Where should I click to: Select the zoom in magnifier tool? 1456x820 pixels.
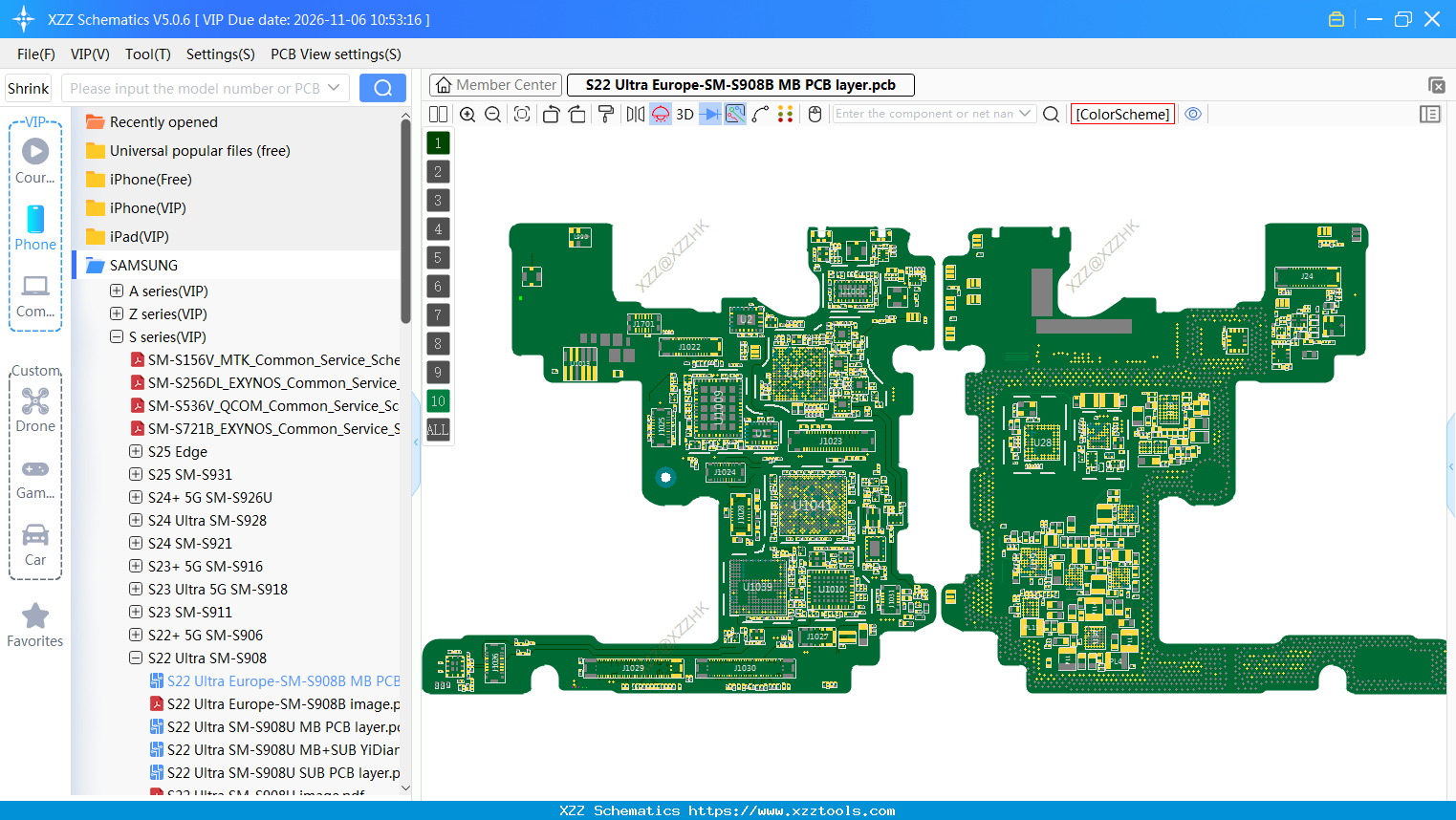468,114
